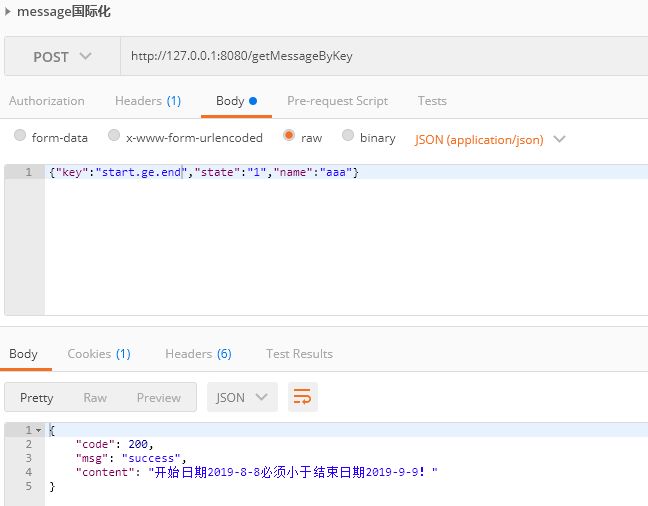Select the binary radio option
Screen dimensions: 648x506
(x=348, y=135)
